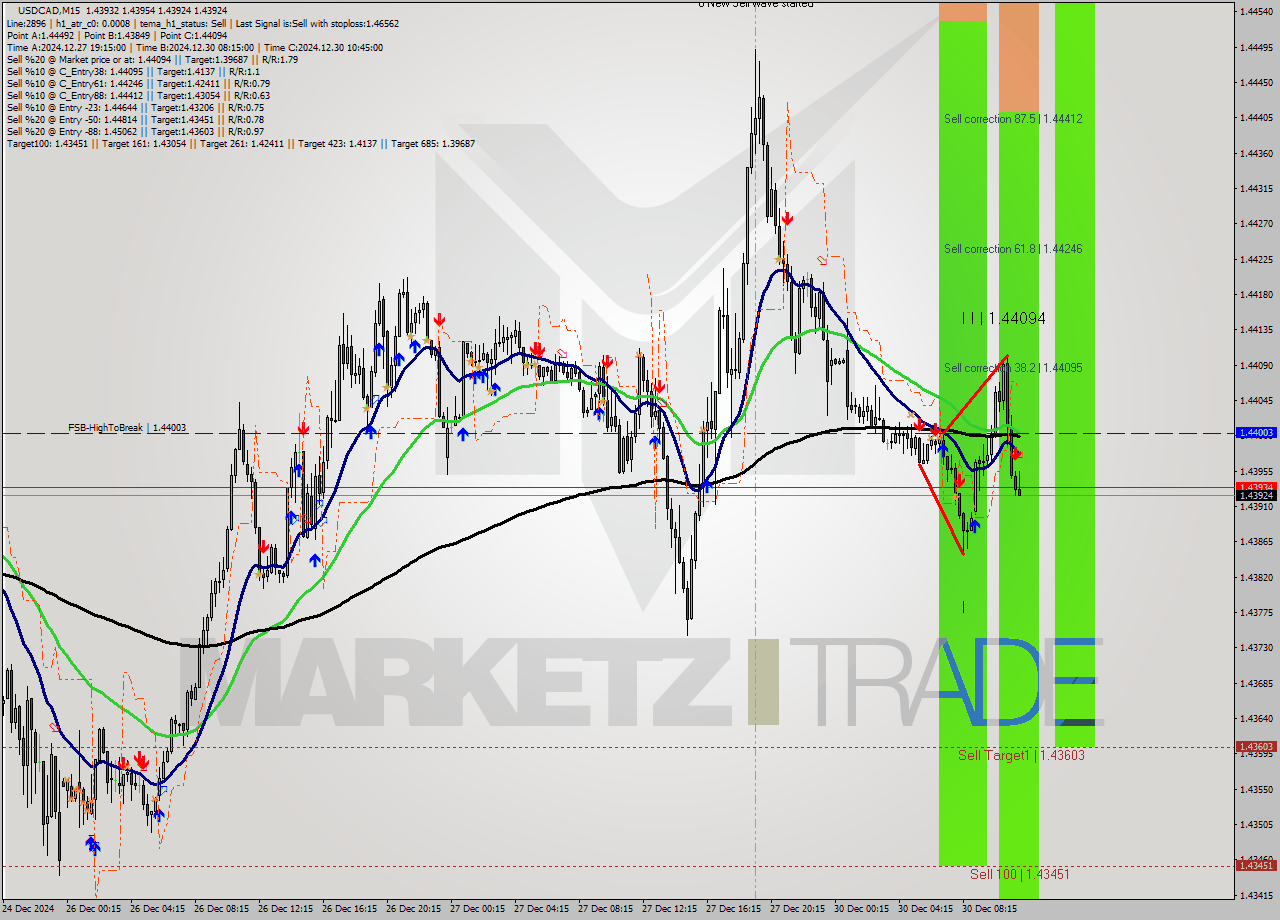
Task: Select the 'Sell %10 @ C_Entry38' line
Action: pyautogui.click(x=133, y=71)
